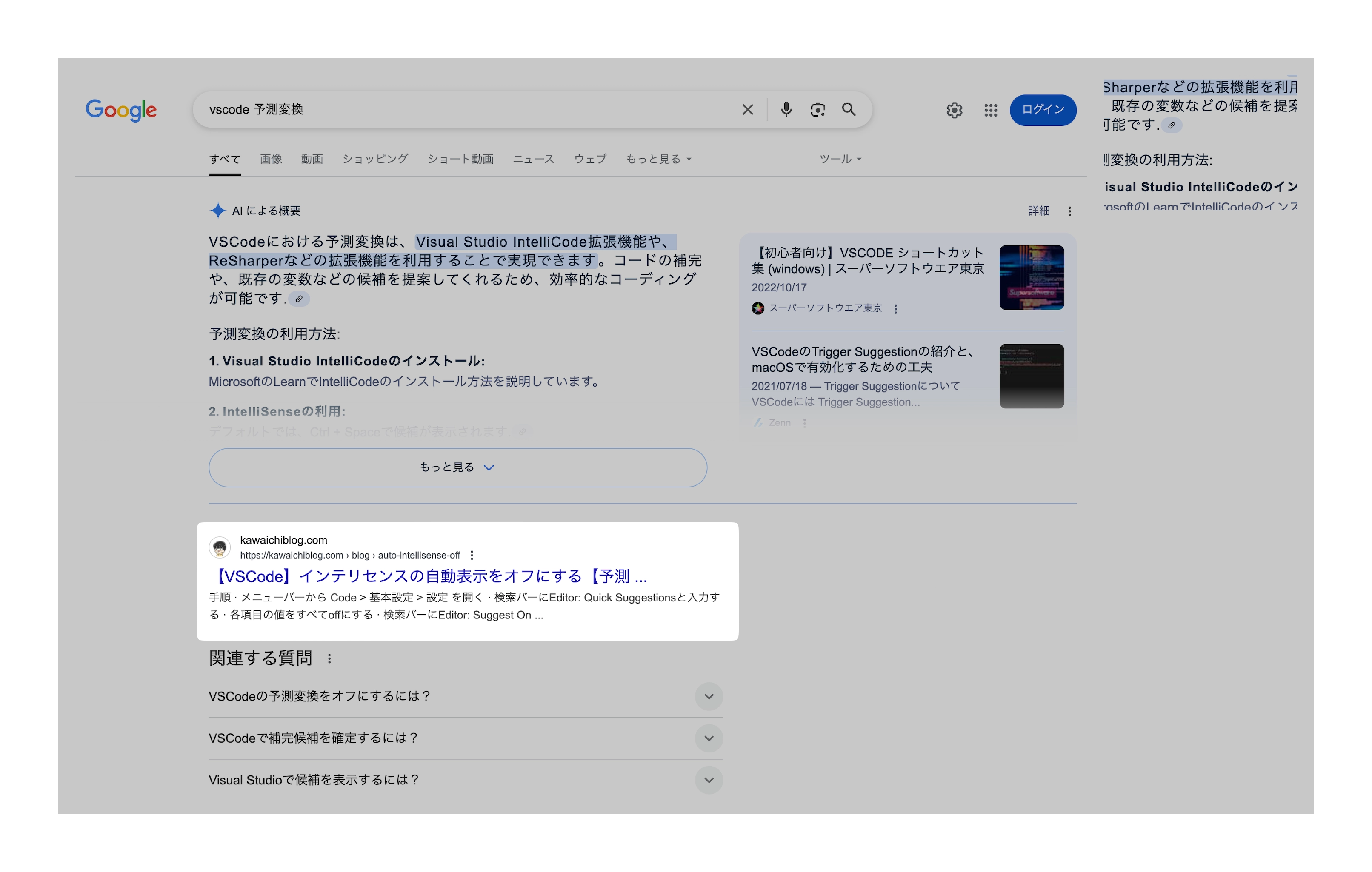Click the ログイン button

pos(1043,109)
